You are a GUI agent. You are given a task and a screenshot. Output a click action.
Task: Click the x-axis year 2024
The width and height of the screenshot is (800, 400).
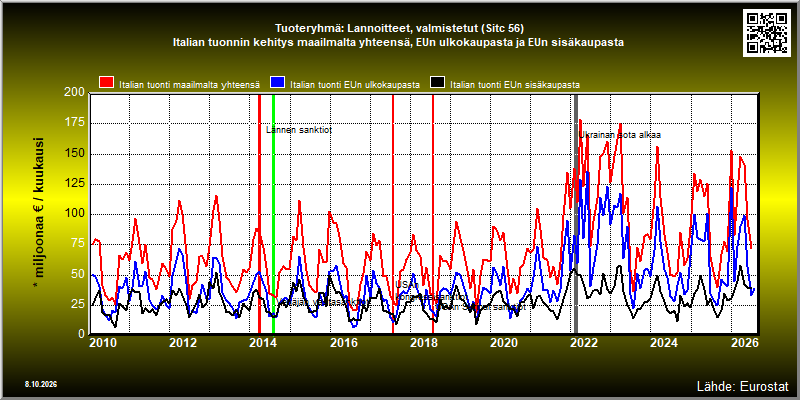coord(663,342)
